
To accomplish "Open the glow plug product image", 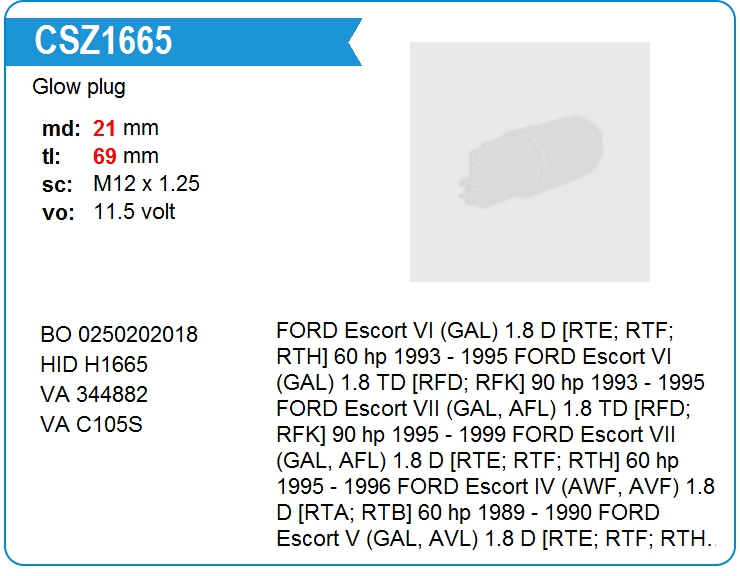I will (x=529, y=162).
